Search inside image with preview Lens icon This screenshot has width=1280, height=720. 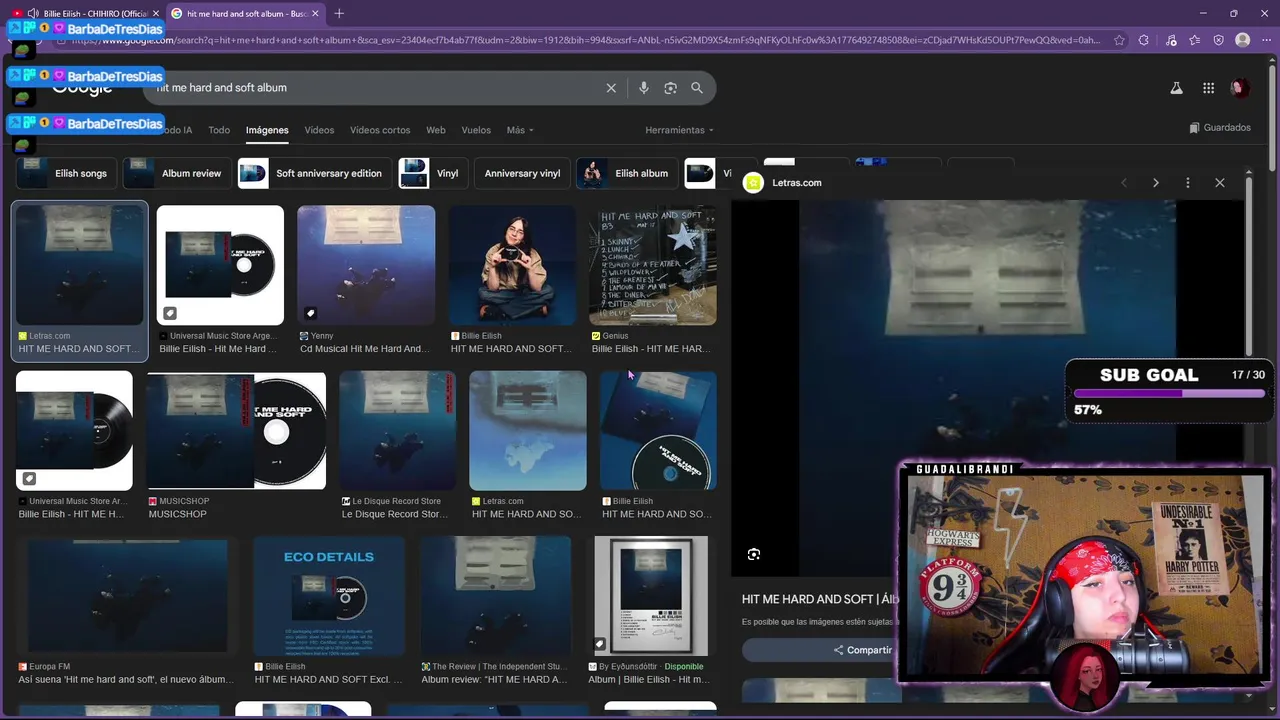754,554
